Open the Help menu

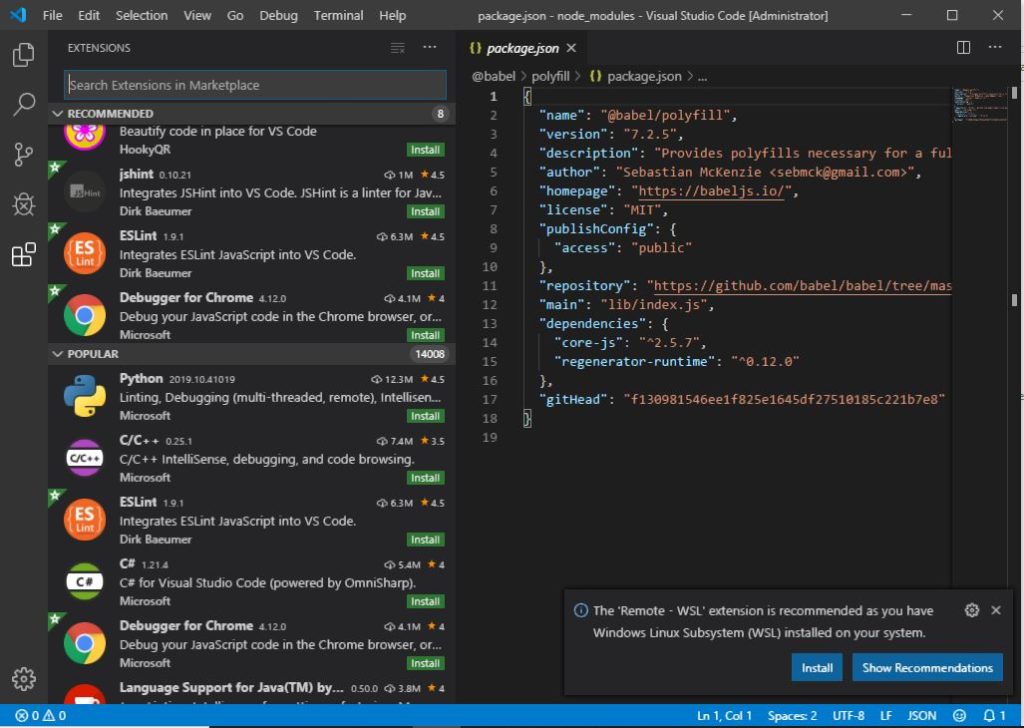tap(392, 15)
